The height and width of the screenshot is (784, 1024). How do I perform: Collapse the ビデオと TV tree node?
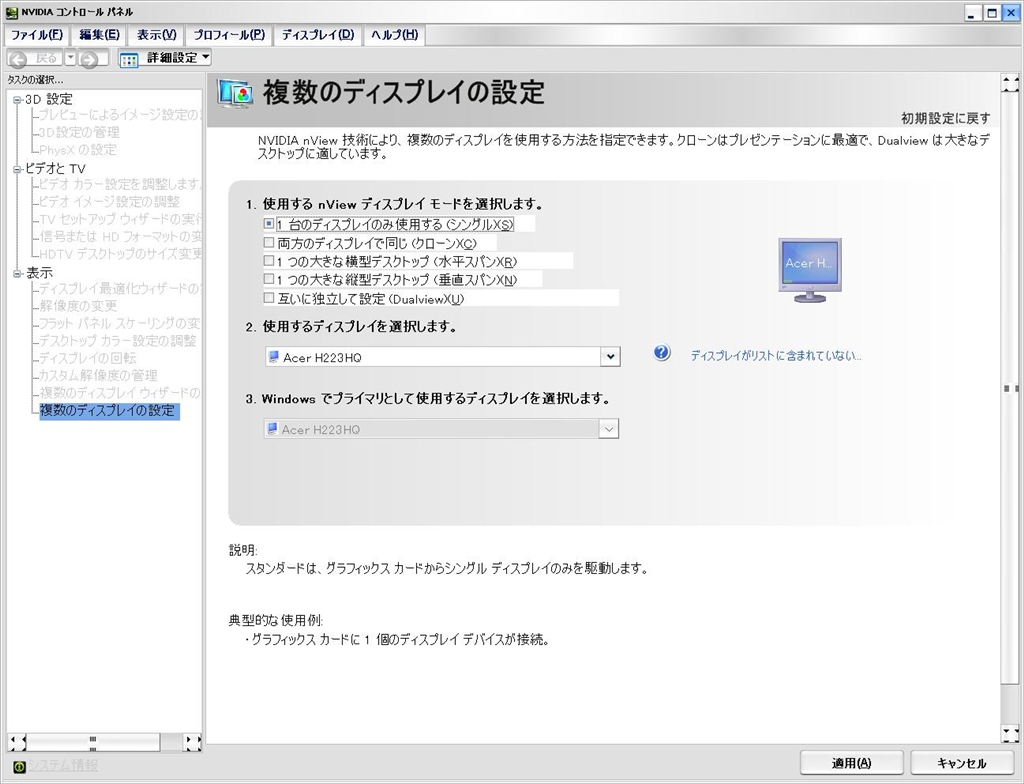[x=17, y=169]
